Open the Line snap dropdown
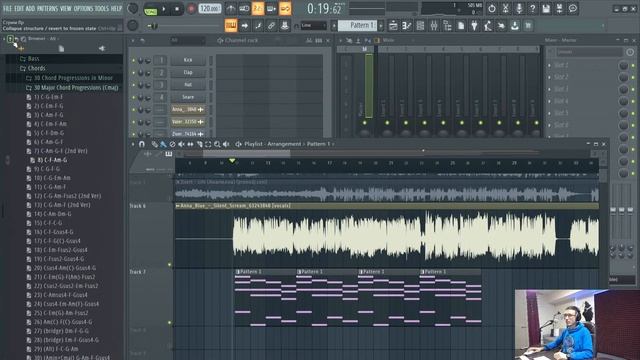Screen dimensions: 640x360 tap(313, 26)
